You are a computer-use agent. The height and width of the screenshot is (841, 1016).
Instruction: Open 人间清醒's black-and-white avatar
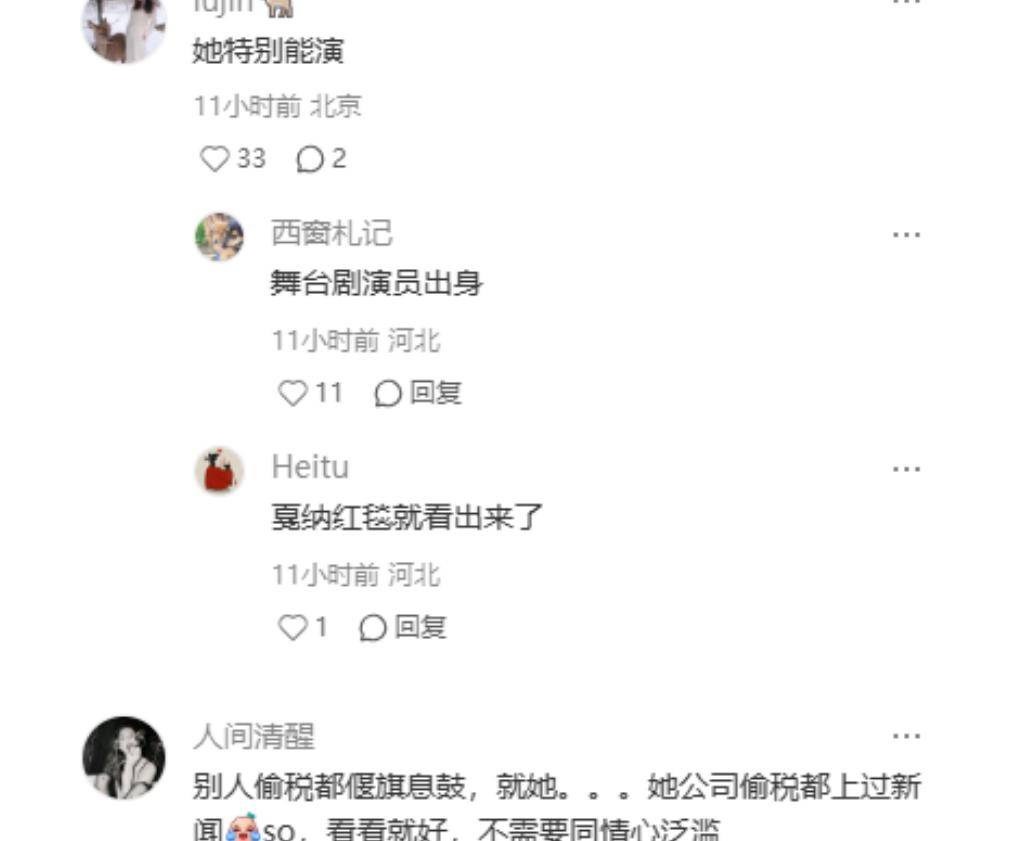point(124,757)
